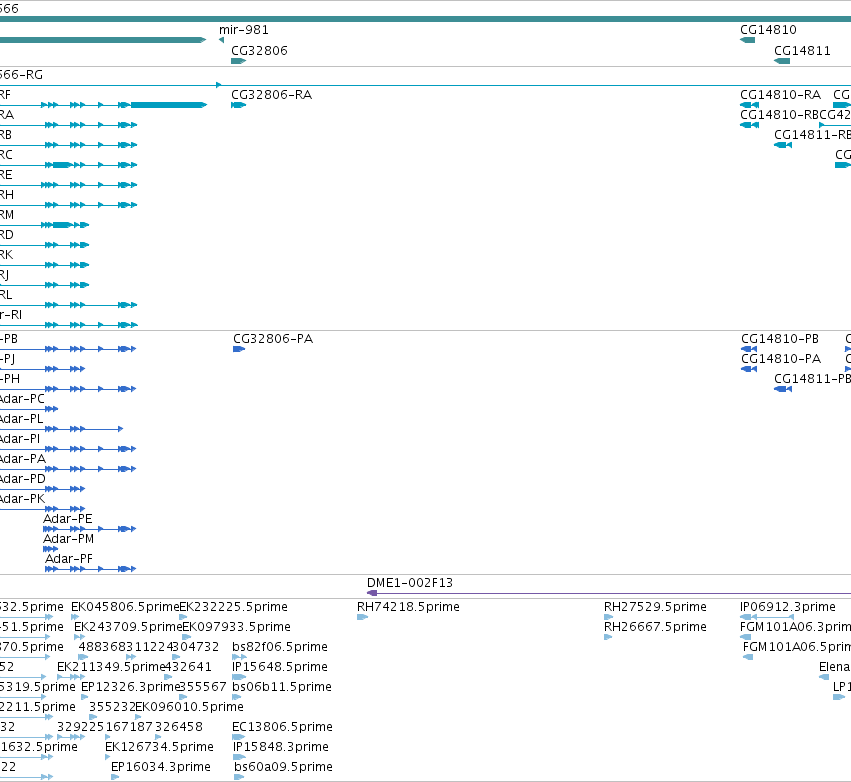Select the Adar-PK protein label
This screenshot has width=851, height=782.
22,500
